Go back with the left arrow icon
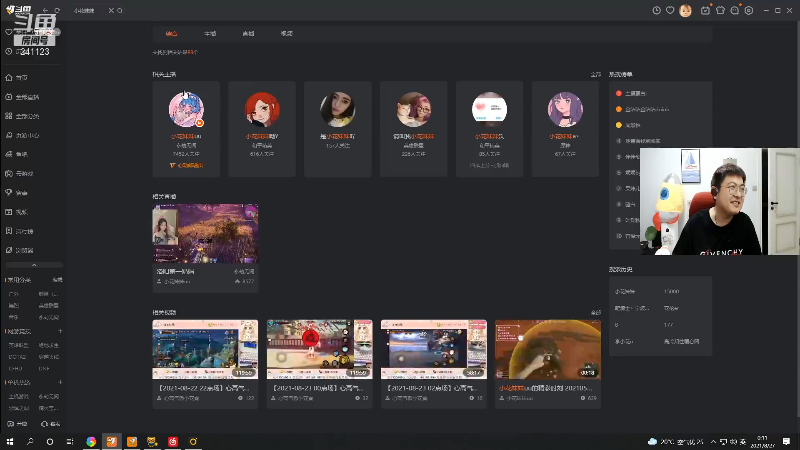Image resolution: width=800 pixels, height=450 pixels. tap(45, 10)
